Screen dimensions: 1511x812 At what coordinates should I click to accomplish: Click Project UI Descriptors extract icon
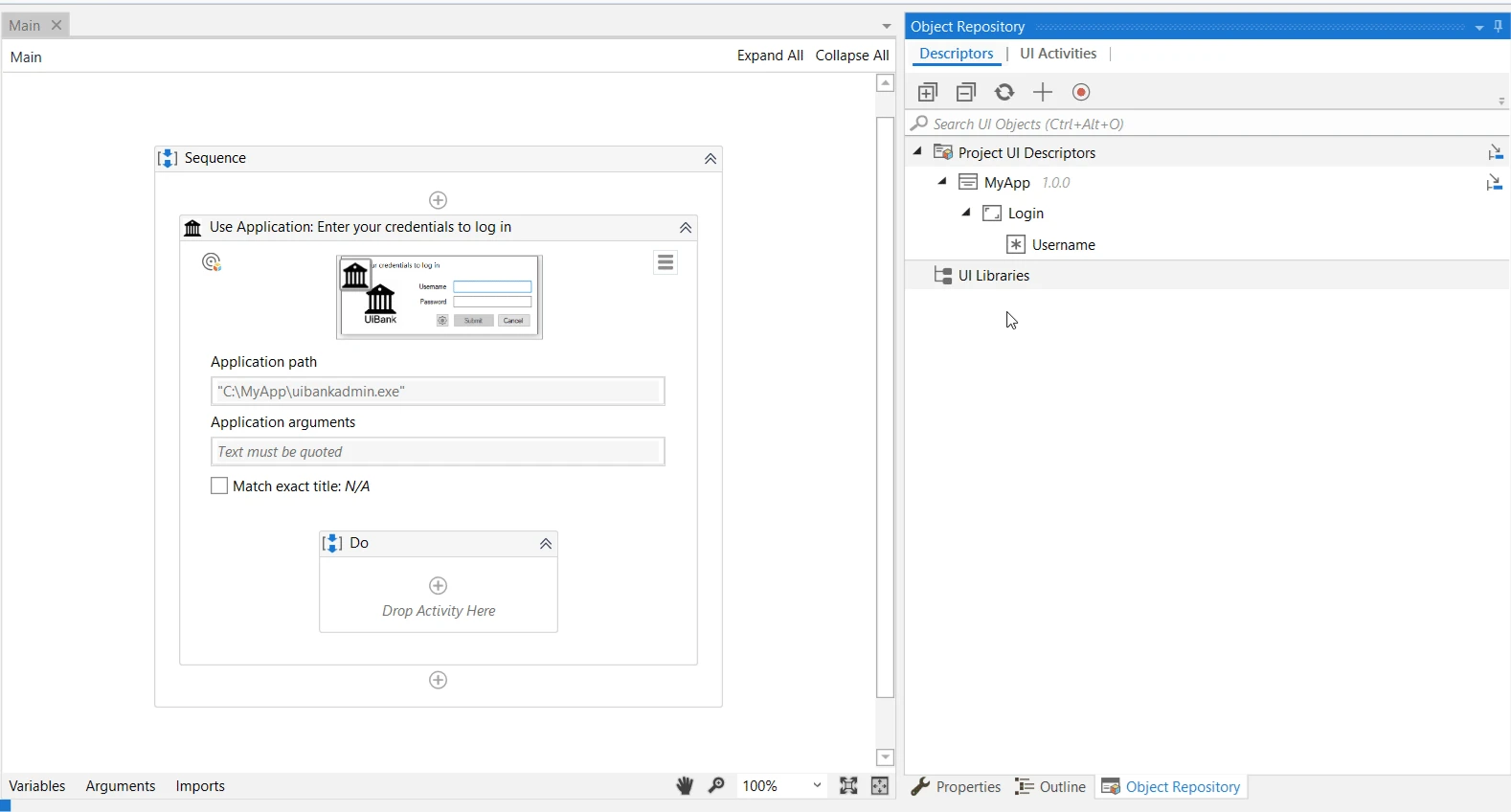[1495, 152]
